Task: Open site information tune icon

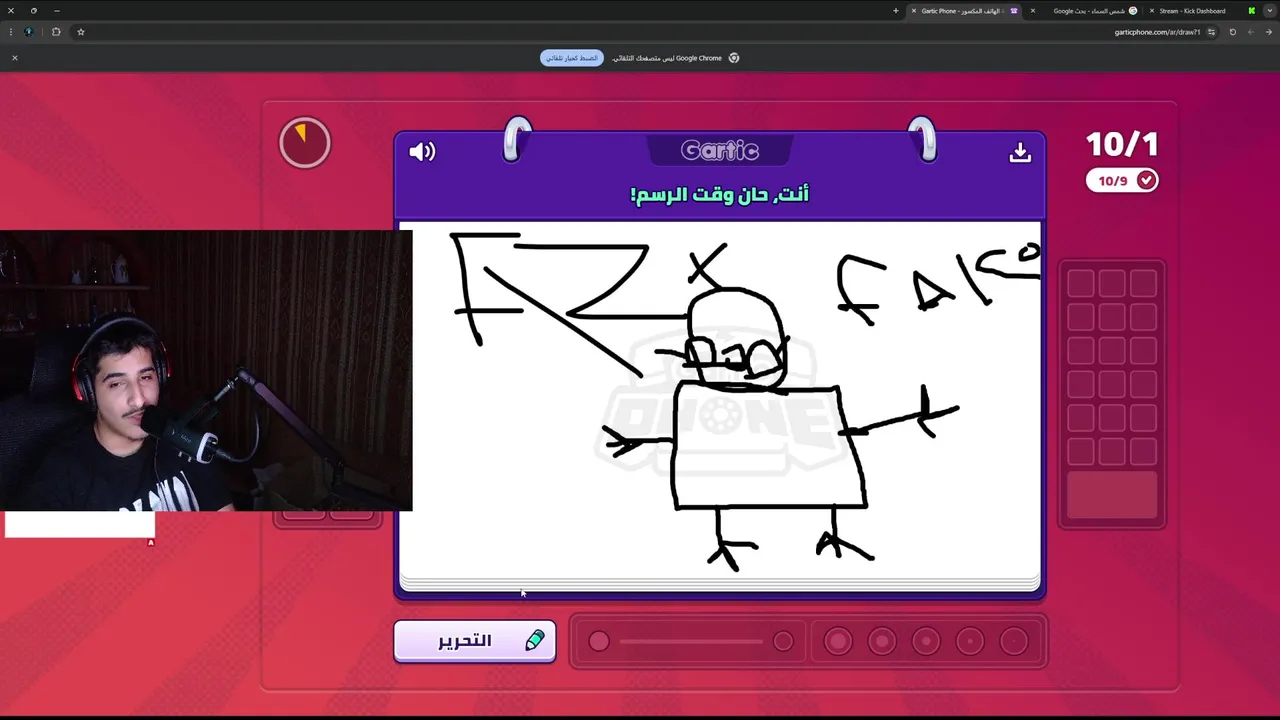Action: click(1211, 32)
